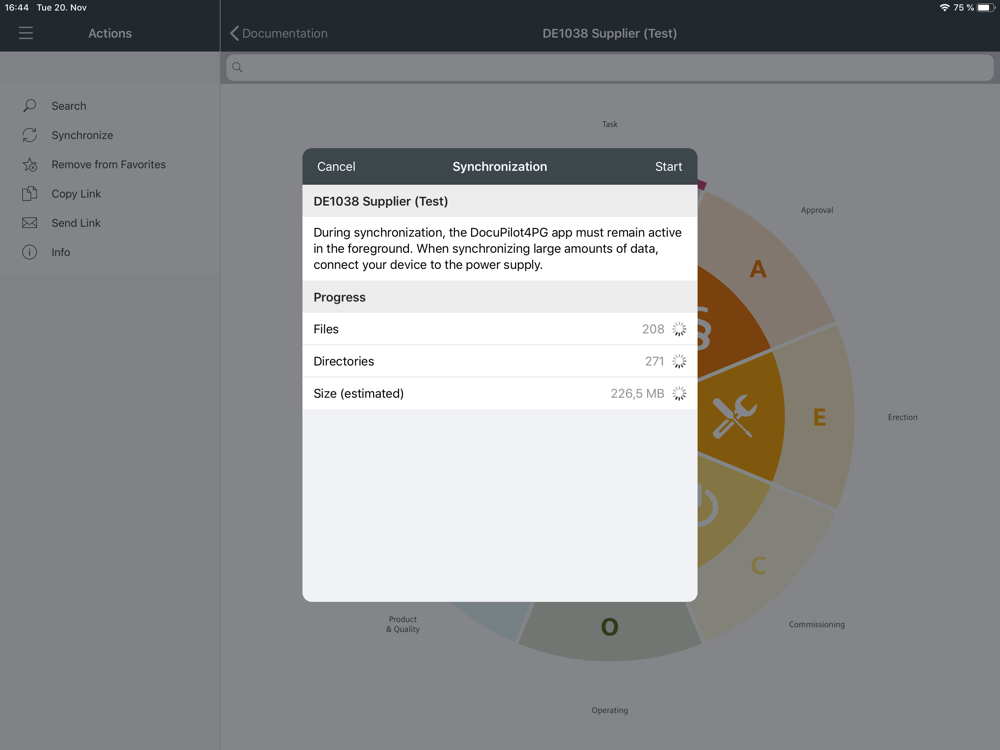Choose Send Link action
Image resolution: width=1000 pixels, height=750 pixels.
tap(76, 223)
